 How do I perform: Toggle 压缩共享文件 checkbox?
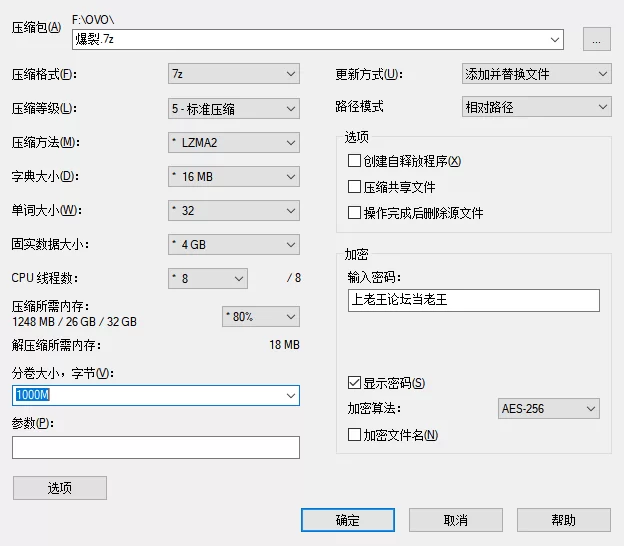pyautogui.click(x=354, y=187)
